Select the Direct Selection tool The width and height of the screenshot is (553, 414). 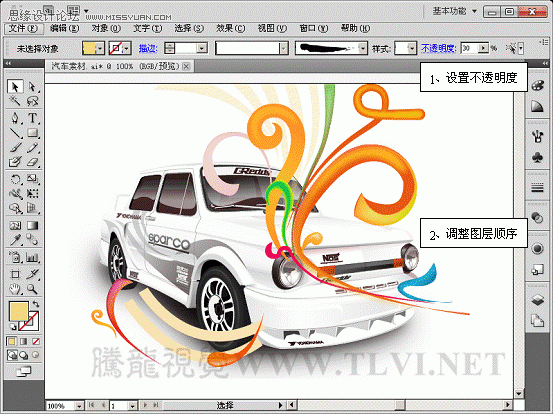32,87
